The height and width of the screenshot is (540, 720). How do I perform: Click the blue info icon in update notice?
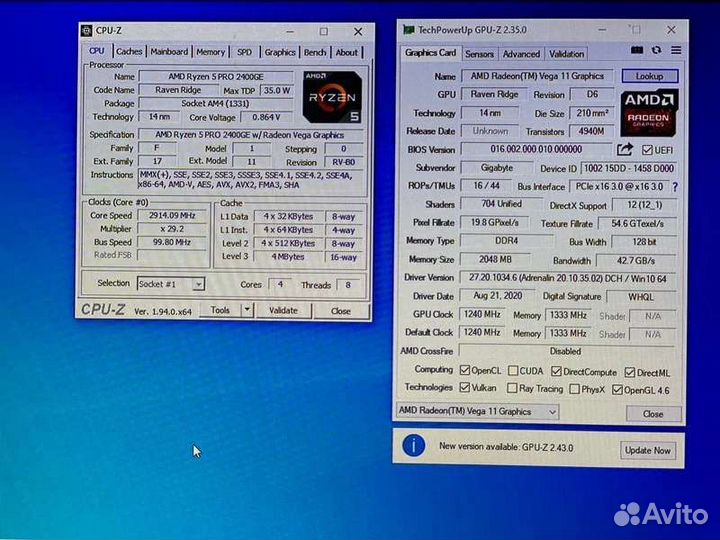[x=414, y=445]
